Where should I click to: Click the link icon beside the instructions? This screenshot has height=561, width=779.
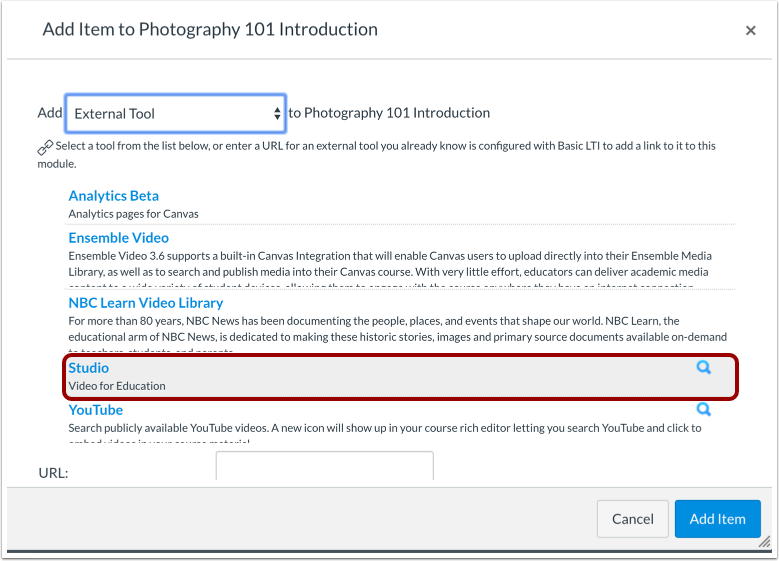click(45, 147)
